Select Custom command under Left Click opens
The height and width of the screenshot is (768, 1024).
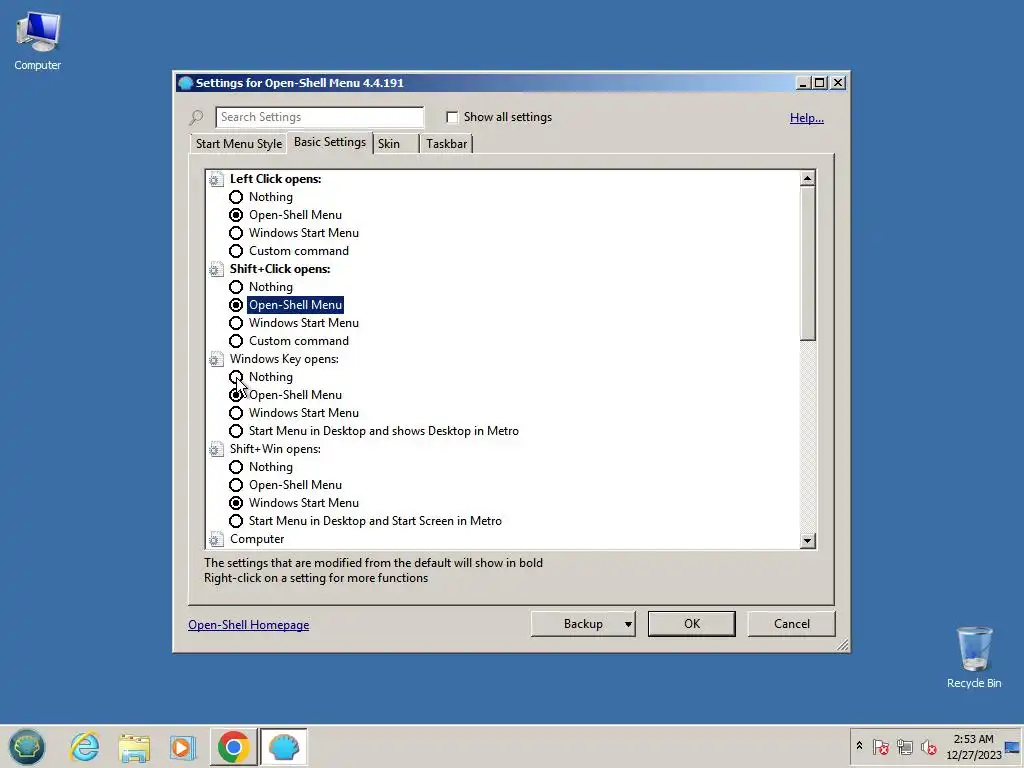tap(236, 251)
